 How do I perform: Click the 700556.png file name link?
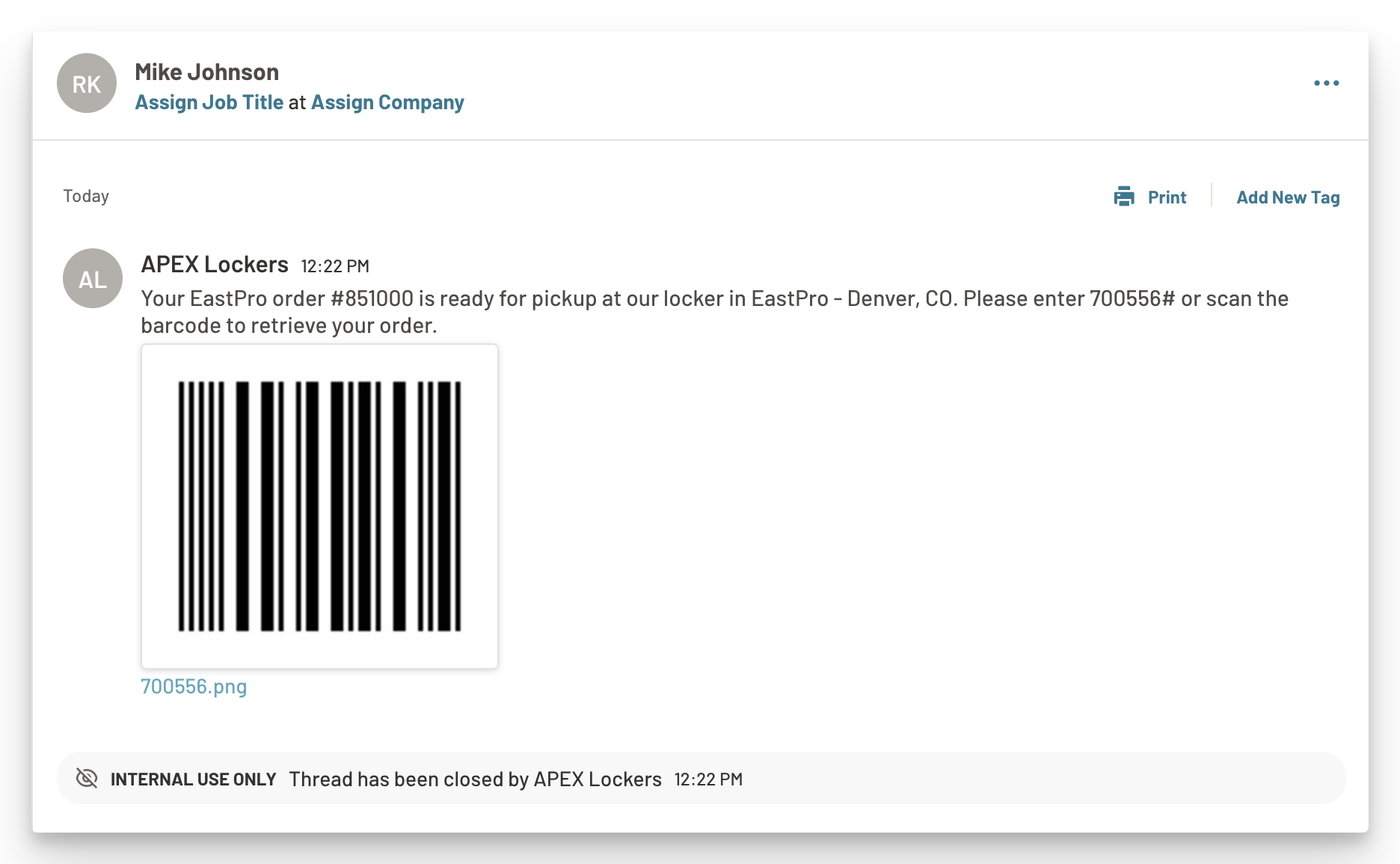point(194,687)
